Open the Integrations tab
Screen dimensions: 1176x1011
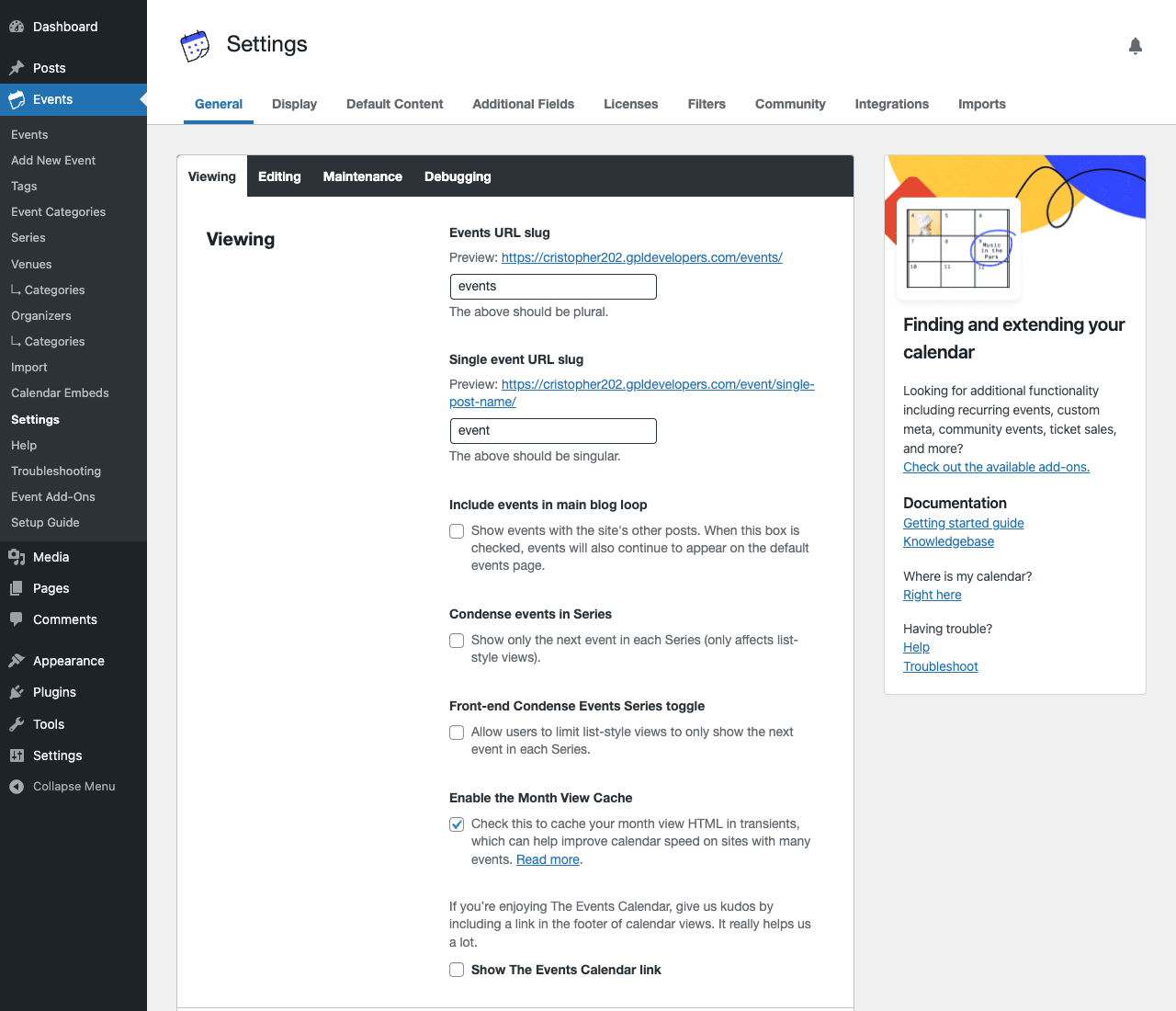[891, 104]
